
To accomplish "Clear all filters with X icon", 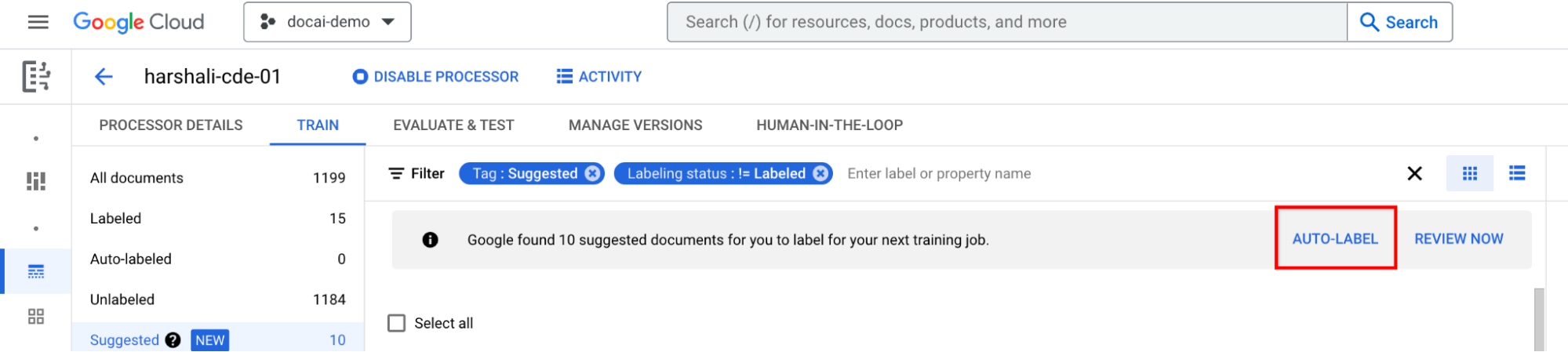I will tap(1414, 173).
